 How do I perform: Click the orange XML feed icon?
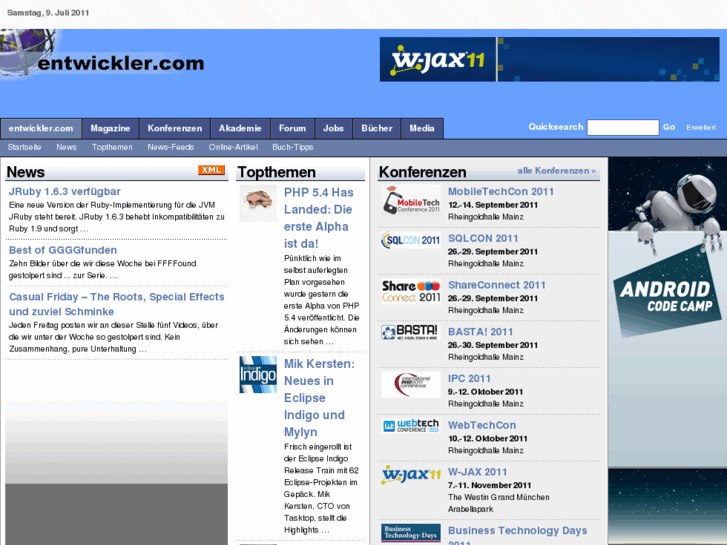tap(211, 170)
